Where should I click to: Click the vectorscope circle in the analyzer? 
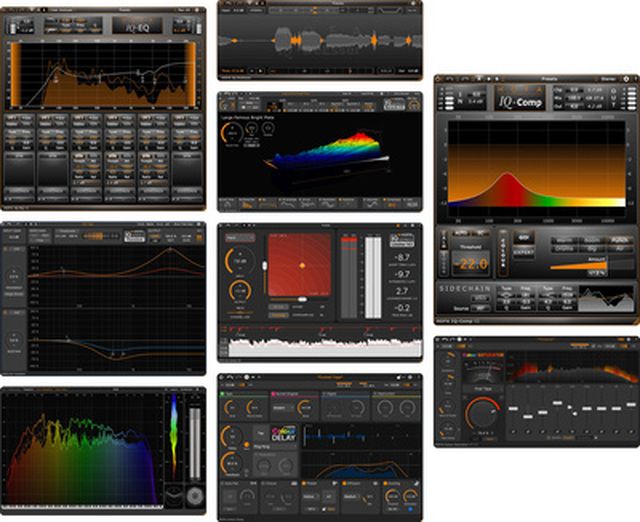[195, 497]
